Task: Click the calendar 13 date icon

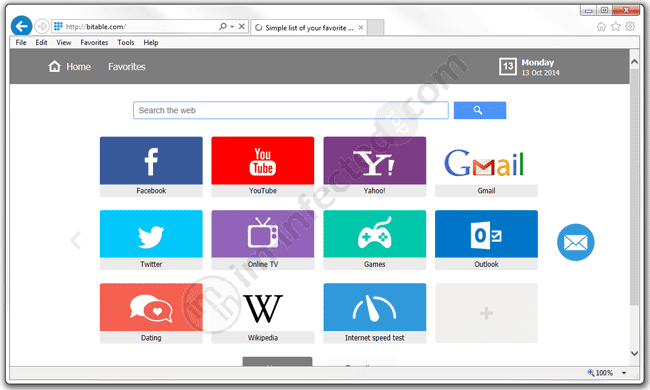Action: pos(508,66)
